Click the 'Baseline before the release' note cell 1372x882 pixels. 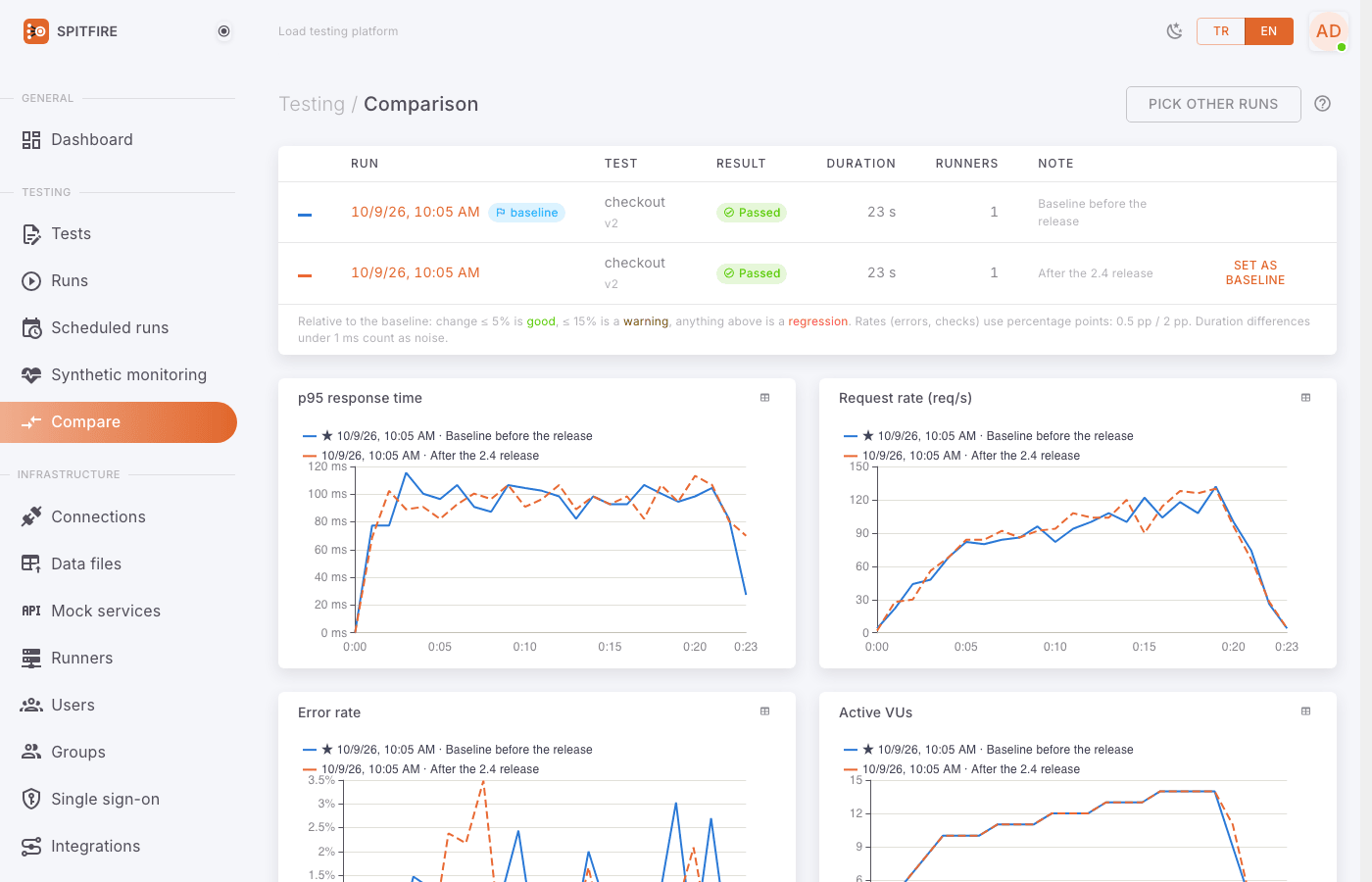coord(1093,213)
